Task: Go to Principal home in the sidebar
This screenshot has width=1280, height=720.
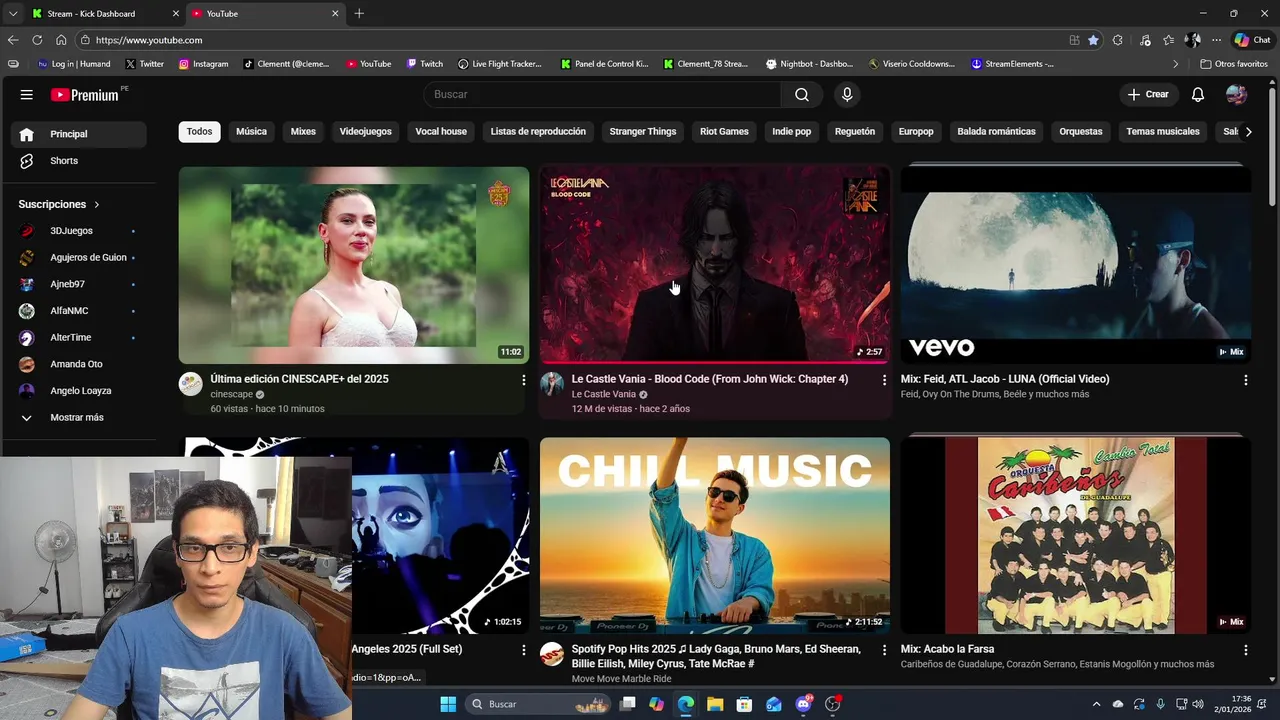Action: (x=78, y=134)
